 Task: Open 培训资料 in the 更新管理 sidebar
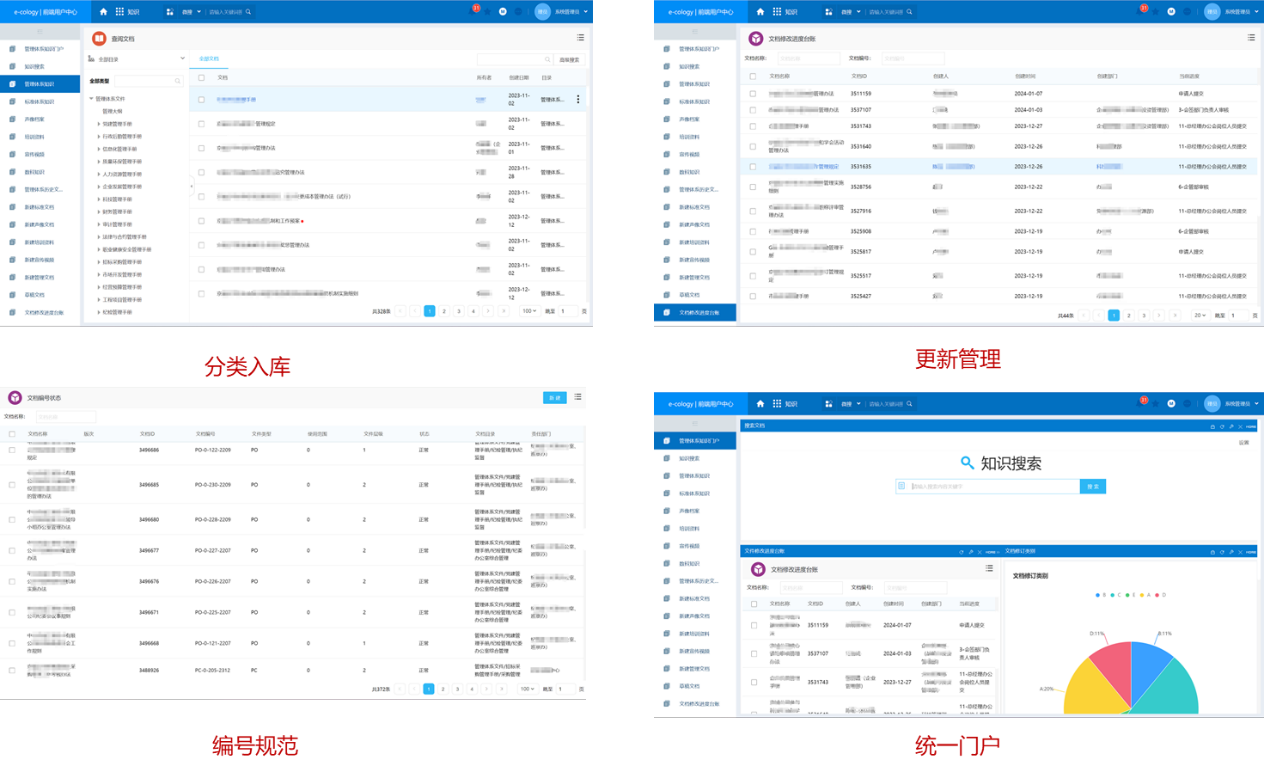point(689,136)
